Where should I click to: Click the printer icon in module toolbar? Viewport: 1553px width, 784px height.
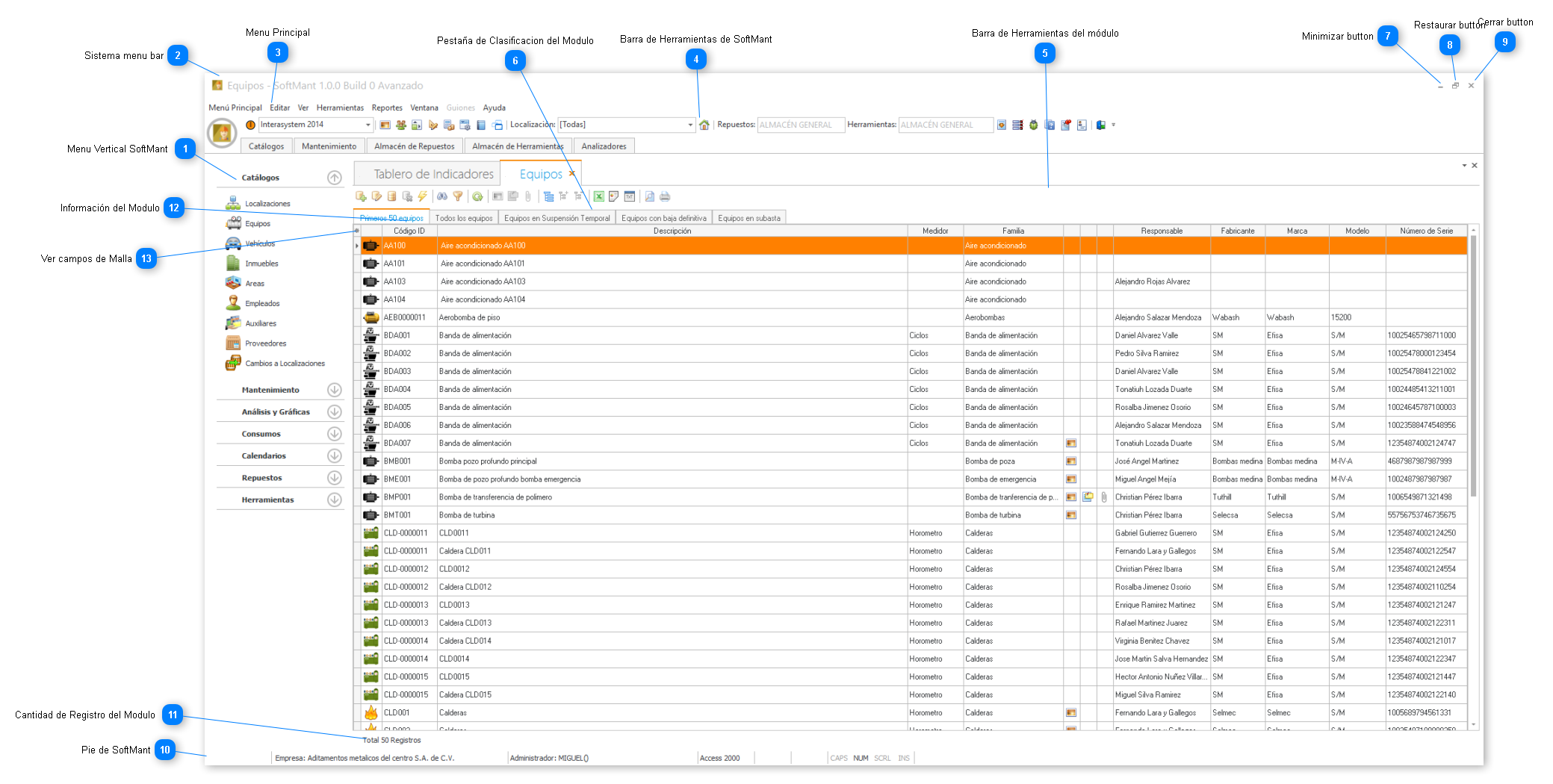pos(665,196)
